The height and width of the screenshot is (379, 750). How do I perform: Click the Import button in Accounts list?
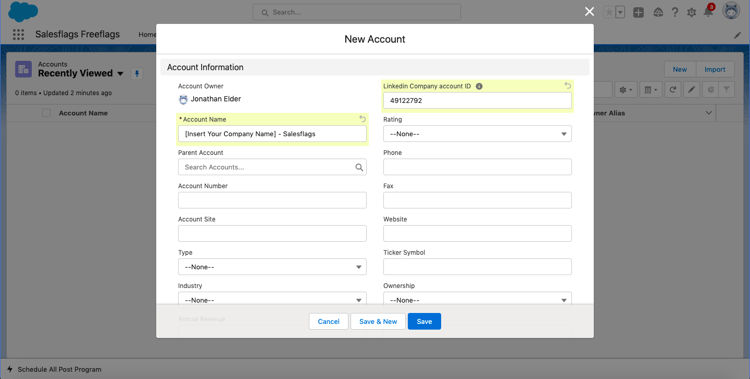715,69
